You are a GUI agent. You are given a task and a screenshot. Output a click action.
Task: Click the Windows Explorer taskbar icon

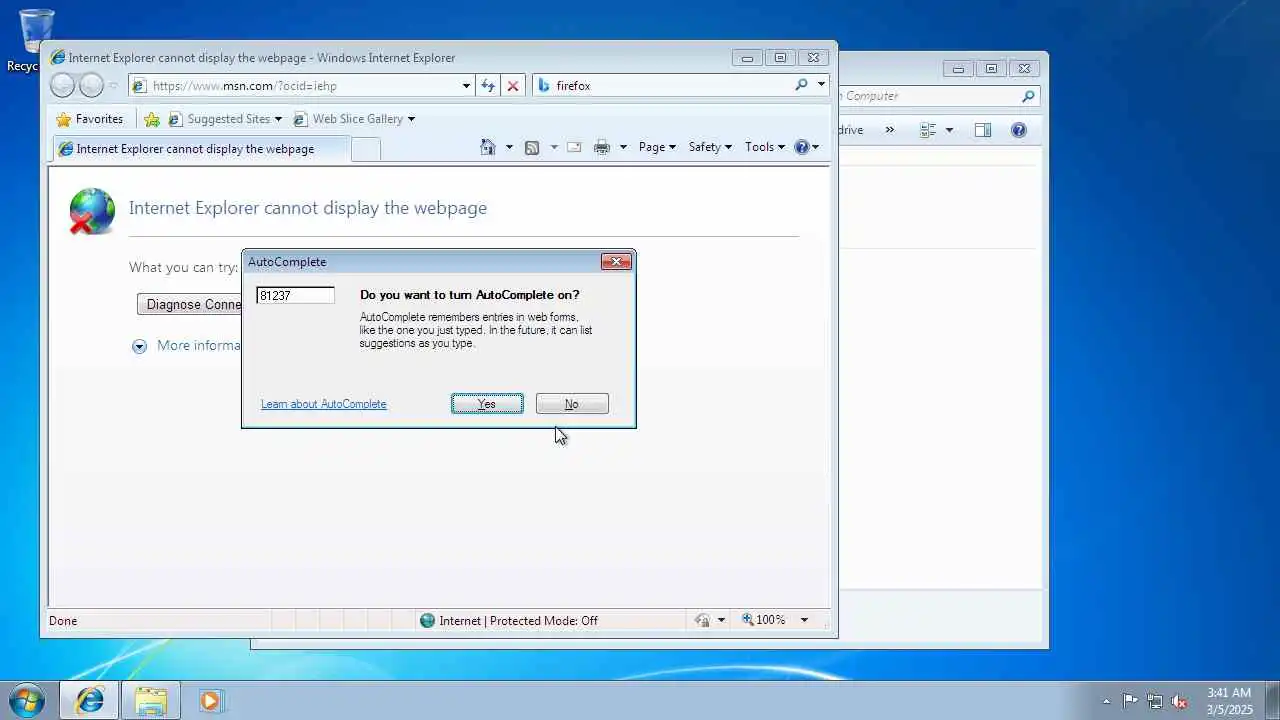pyautogui.click(x=151, y=701)
